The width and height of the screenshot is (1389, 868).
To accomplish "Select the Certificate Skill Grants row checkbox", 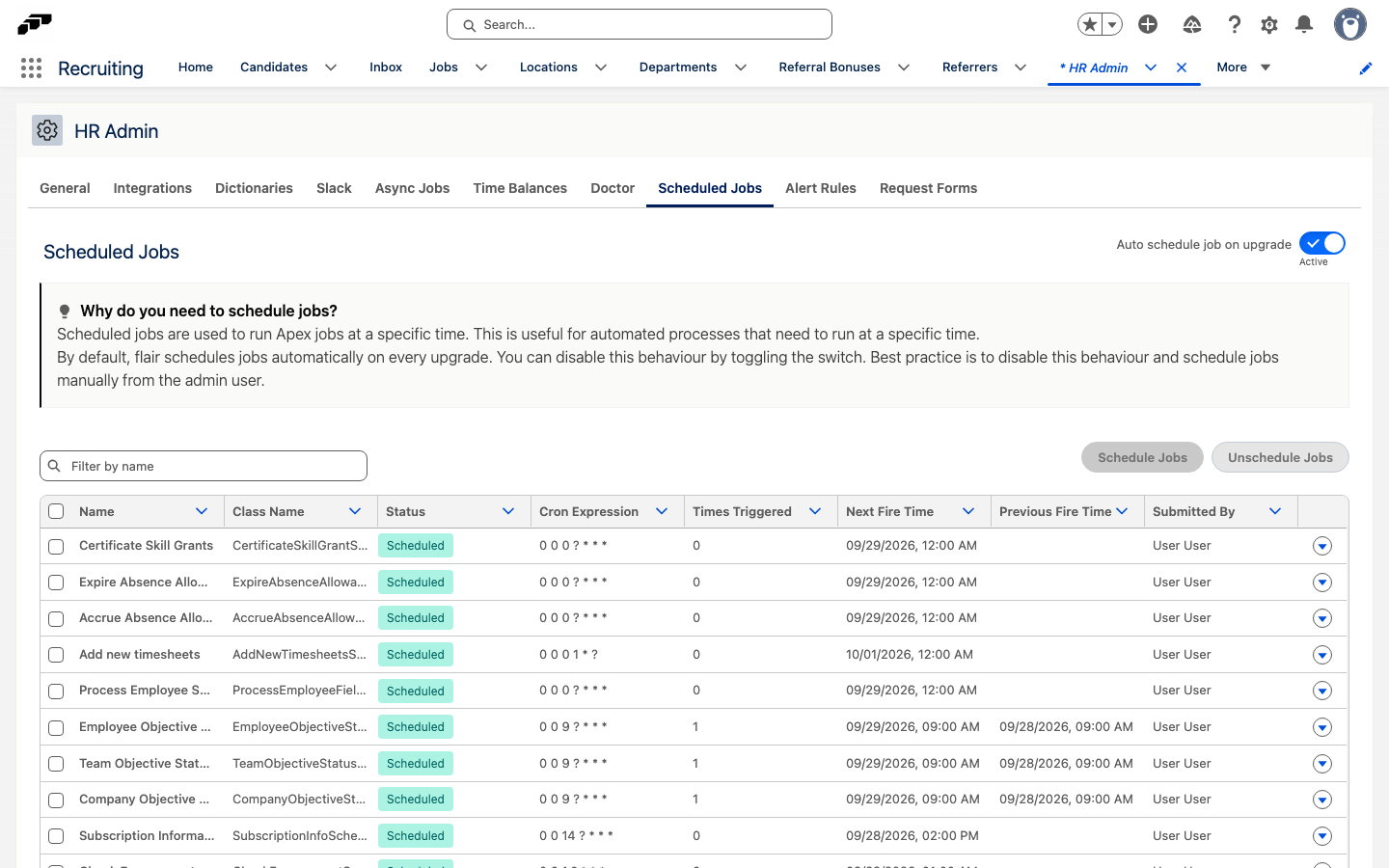I will tap(56, 546).
